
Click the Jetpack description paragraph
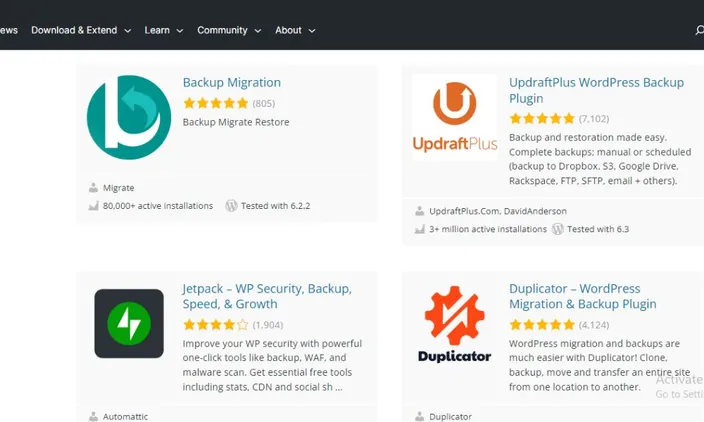tap(272, 365)
